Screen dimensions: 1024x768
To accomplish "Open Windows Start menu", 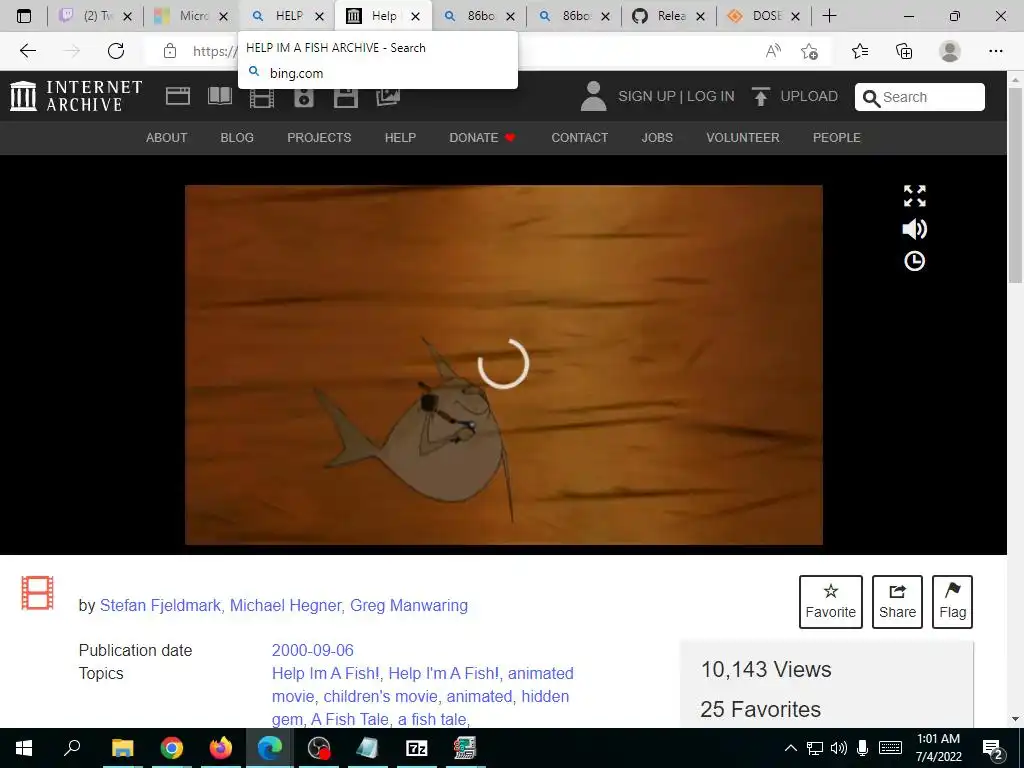I will pos(24,748).
